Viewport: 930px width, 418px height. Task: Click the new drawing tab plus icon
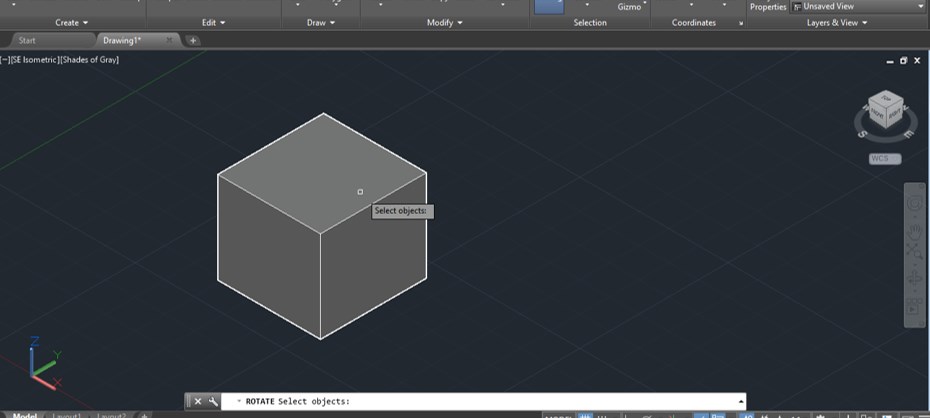[x=193, y=40]
